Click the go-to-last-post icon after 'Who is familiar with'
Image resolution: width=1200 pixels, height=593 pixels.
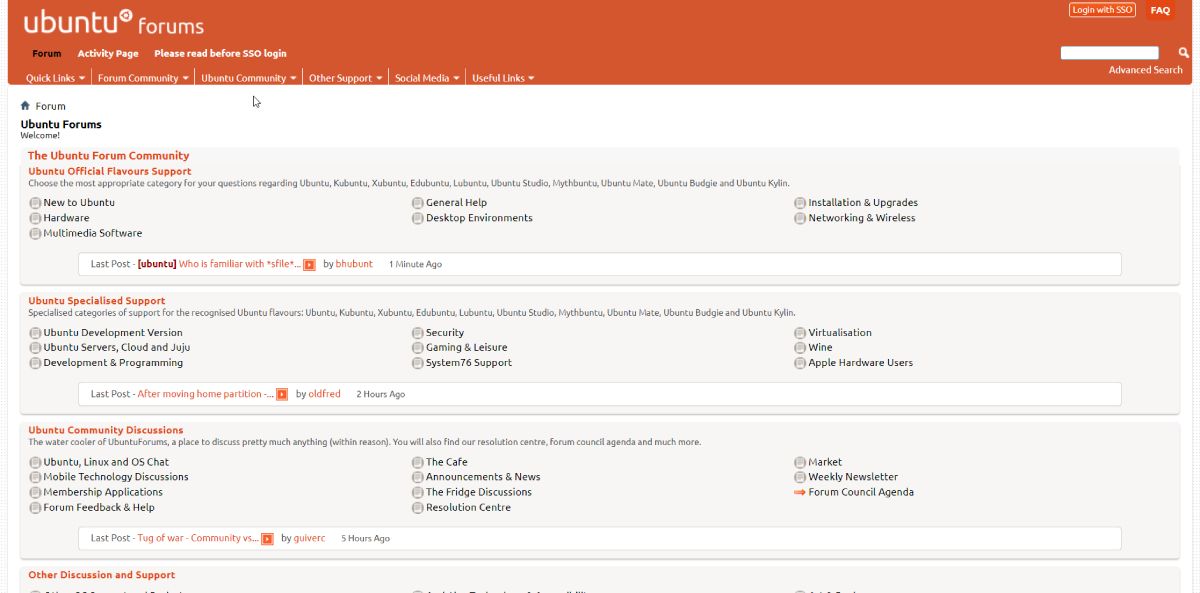(x=310, y=265)
